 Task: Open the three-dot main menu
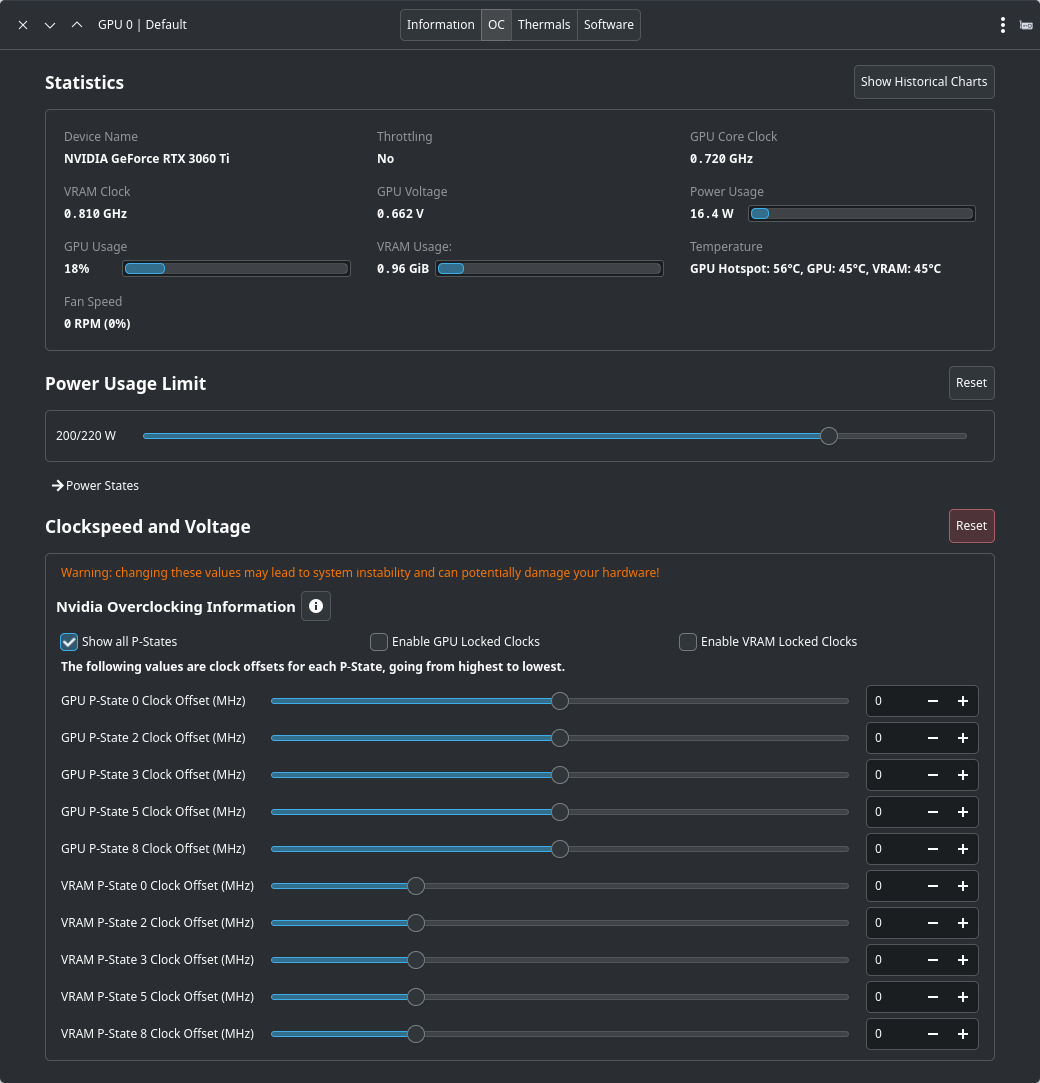[x=1002, y=25]
